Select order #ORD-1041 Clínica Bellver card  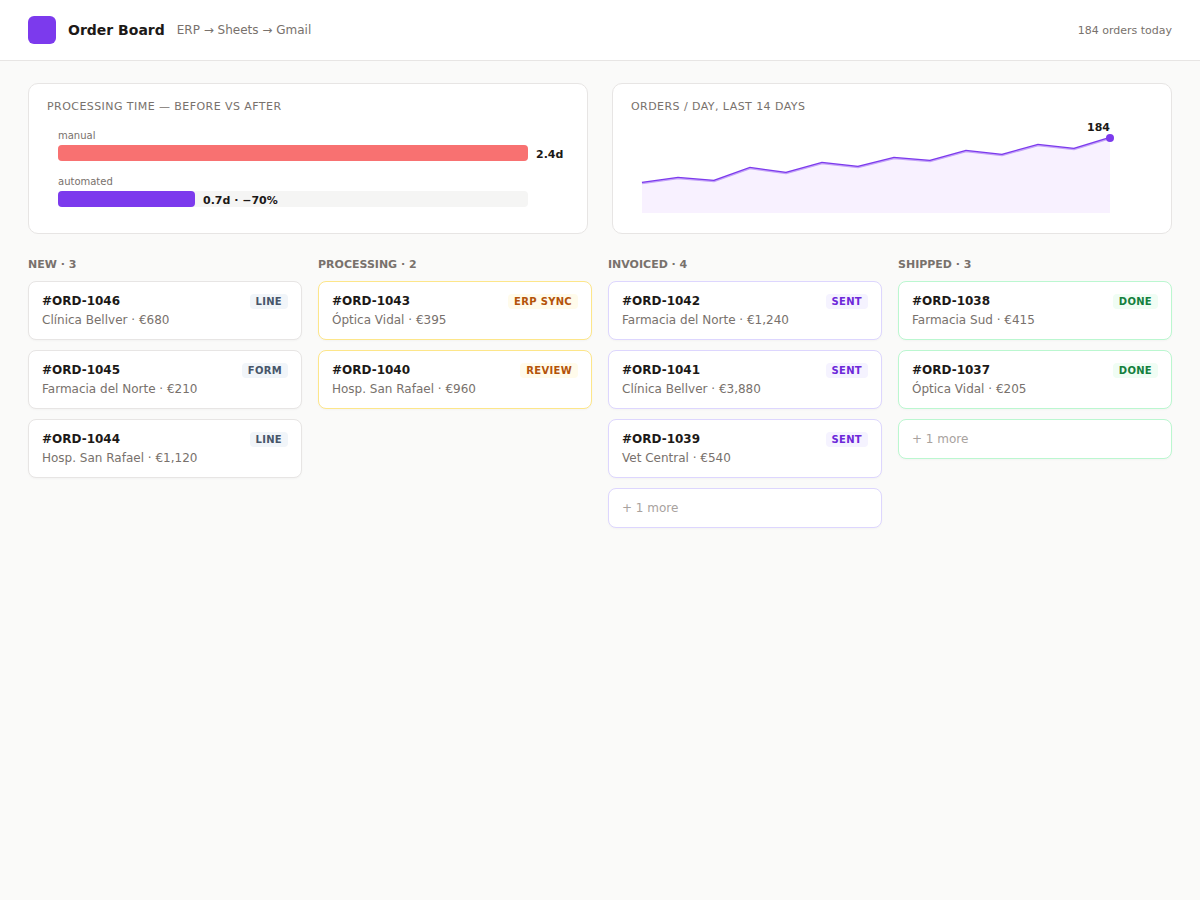coord(745,379)
